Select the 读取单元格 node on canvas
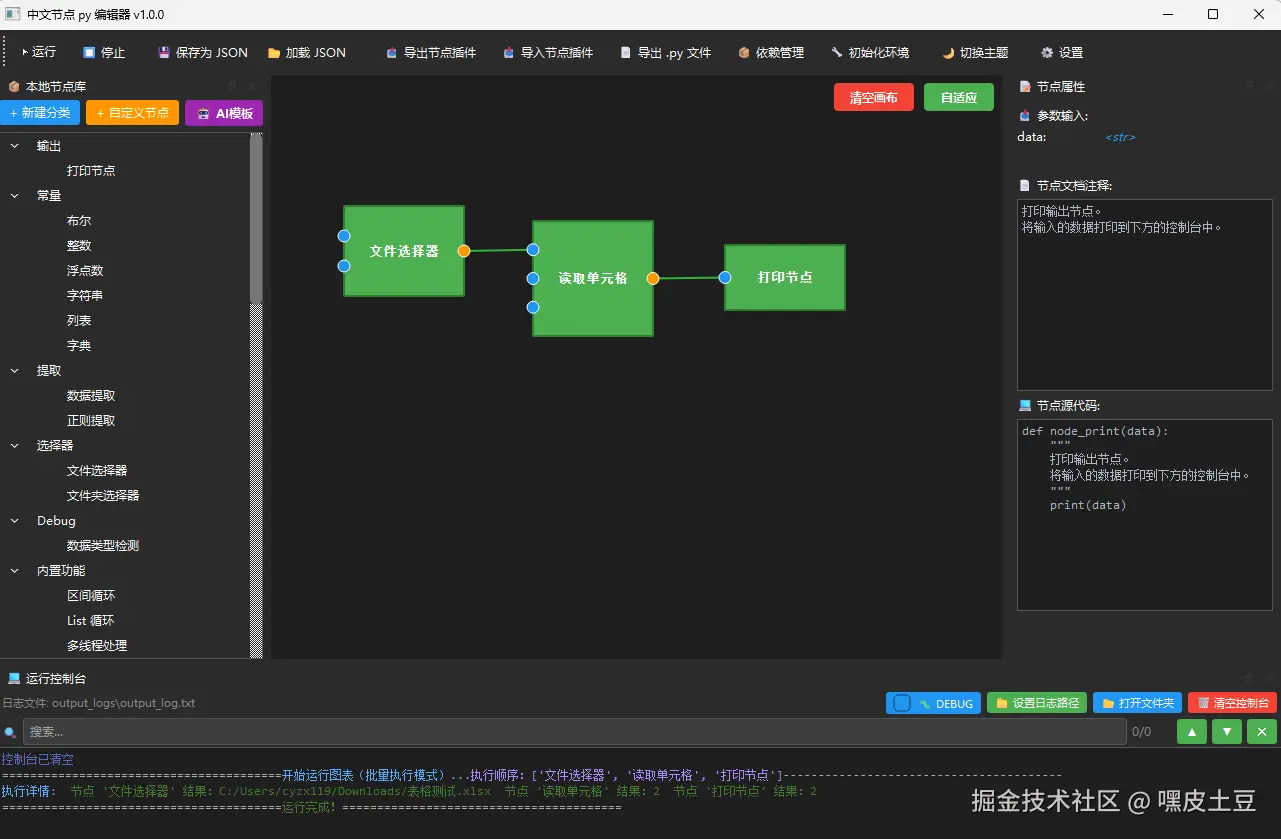This screenshot has width=1281, height=839. [x=593, y=278]
